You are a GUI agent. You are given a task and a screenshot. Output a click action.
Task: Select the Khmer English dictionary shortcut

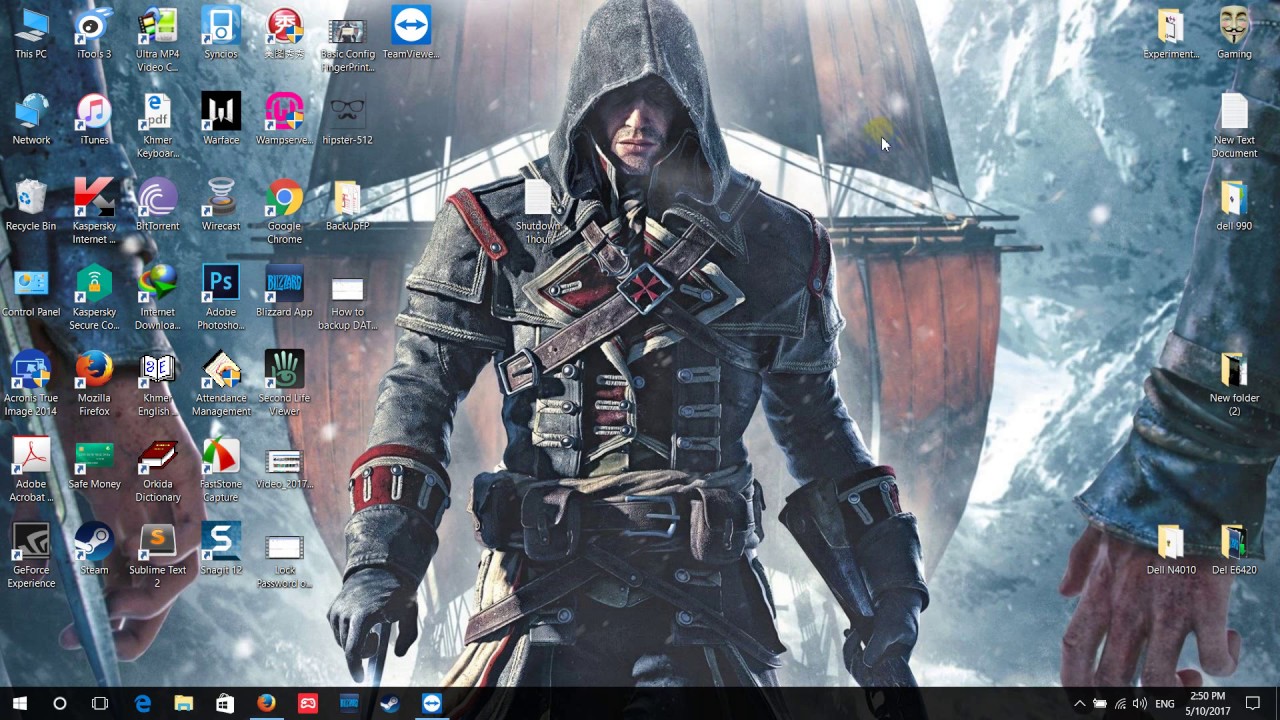click(157, 384)
